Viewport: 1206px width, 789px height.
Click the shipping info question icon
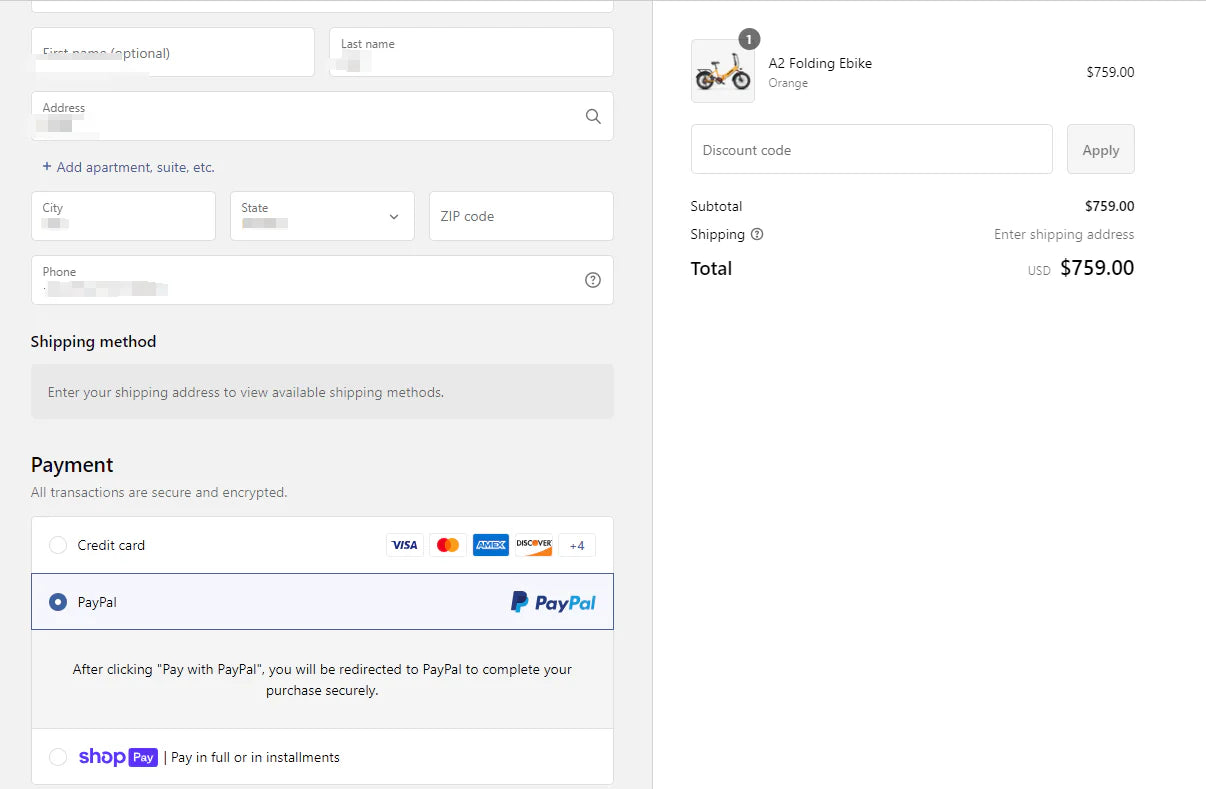(x=757, y=234)
